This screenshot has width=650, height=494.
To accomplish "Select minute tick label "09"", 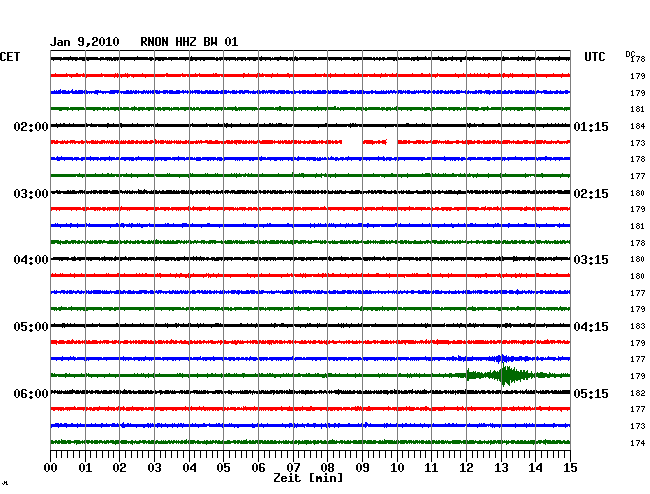I will 362,468.
